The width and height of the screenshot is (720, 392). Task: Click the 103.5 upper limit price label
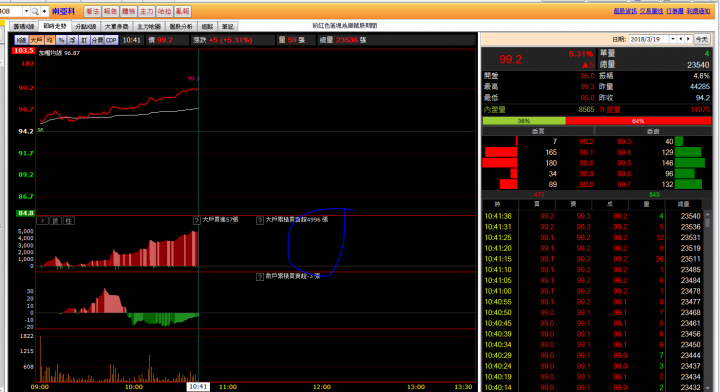(23, 50)
